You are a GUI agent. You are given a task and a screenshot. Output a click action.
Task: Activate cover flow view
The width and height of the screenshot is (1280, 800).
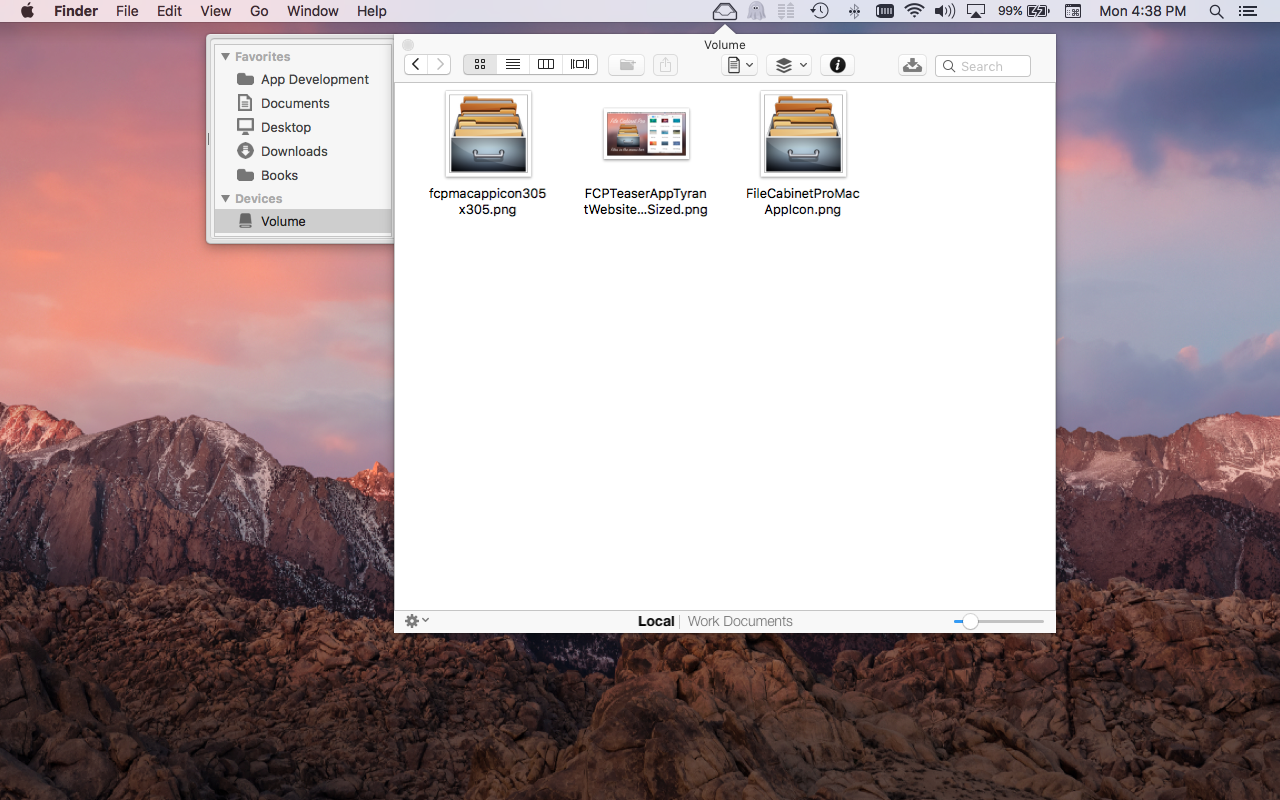click(580, 64)
